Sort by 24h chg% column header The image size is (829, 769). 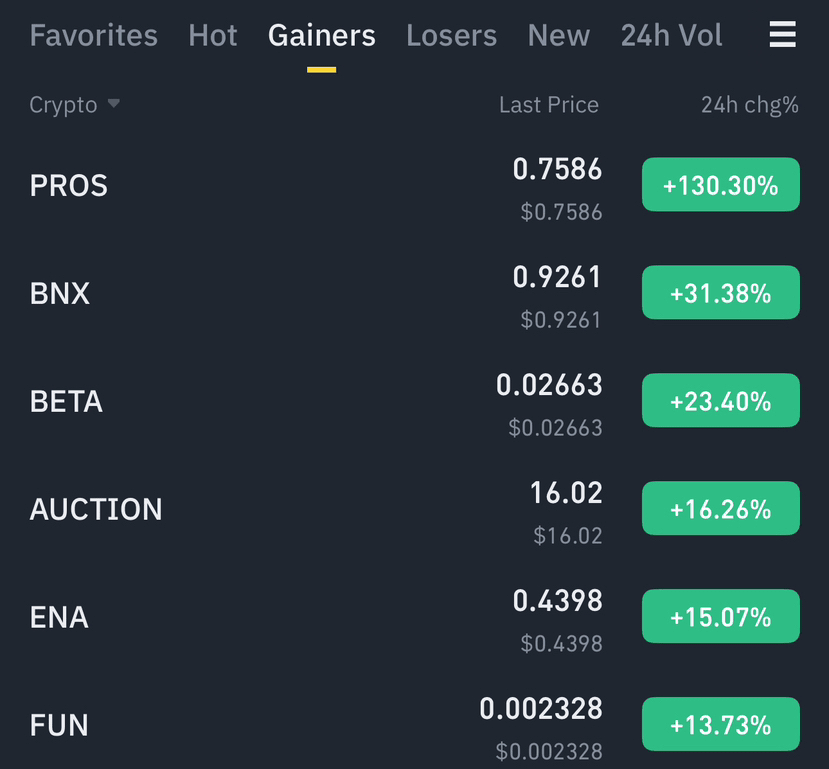click(x=749, y=105)
